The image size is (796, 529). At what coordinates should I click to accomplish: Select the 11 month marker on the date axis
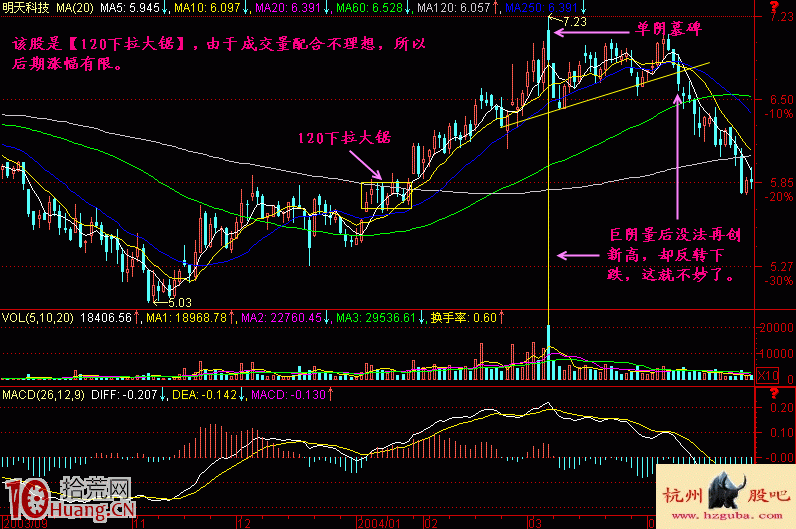point(139,523)
